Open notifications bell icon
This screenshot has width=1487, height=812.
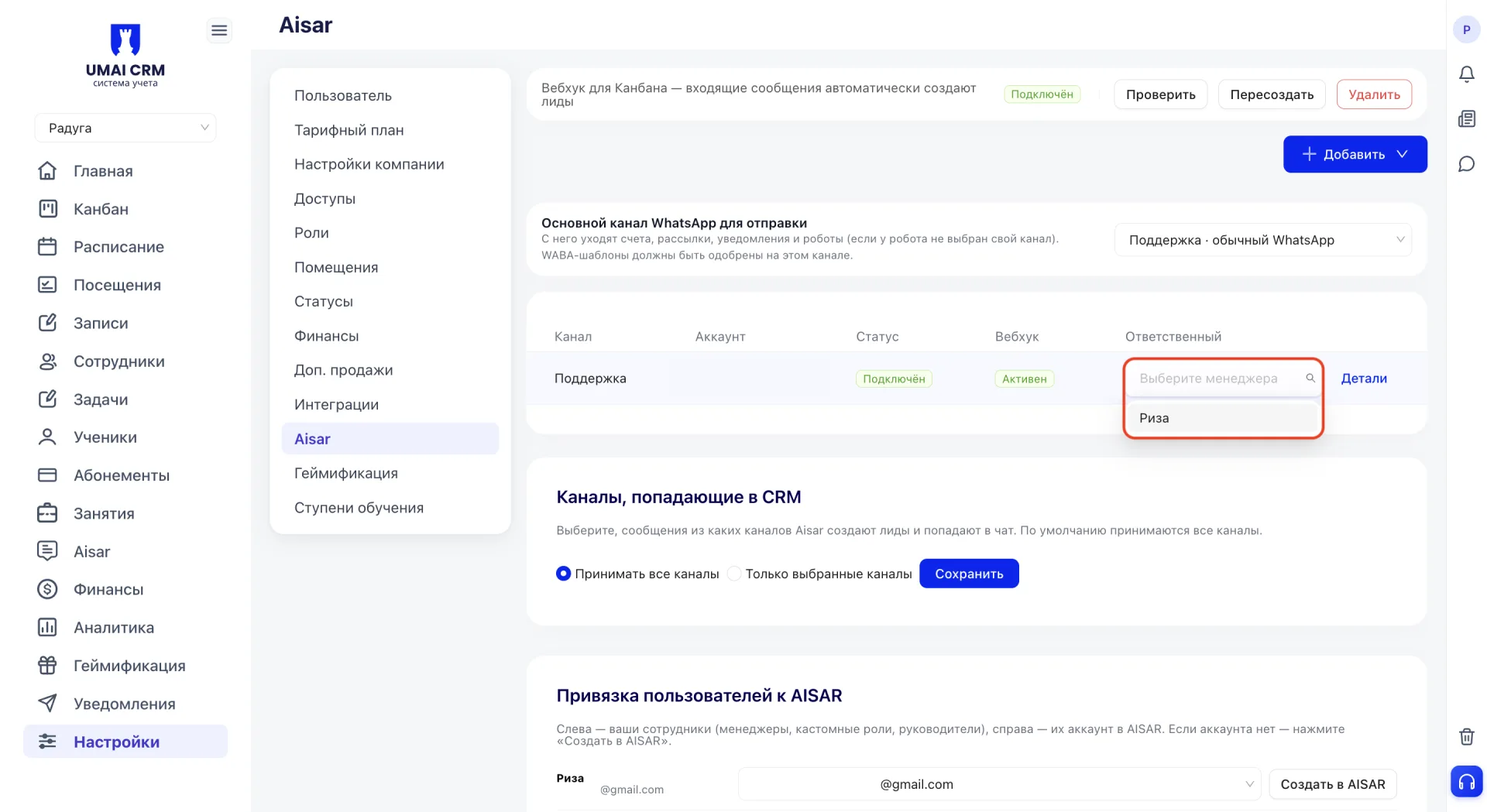(1466, 74)
